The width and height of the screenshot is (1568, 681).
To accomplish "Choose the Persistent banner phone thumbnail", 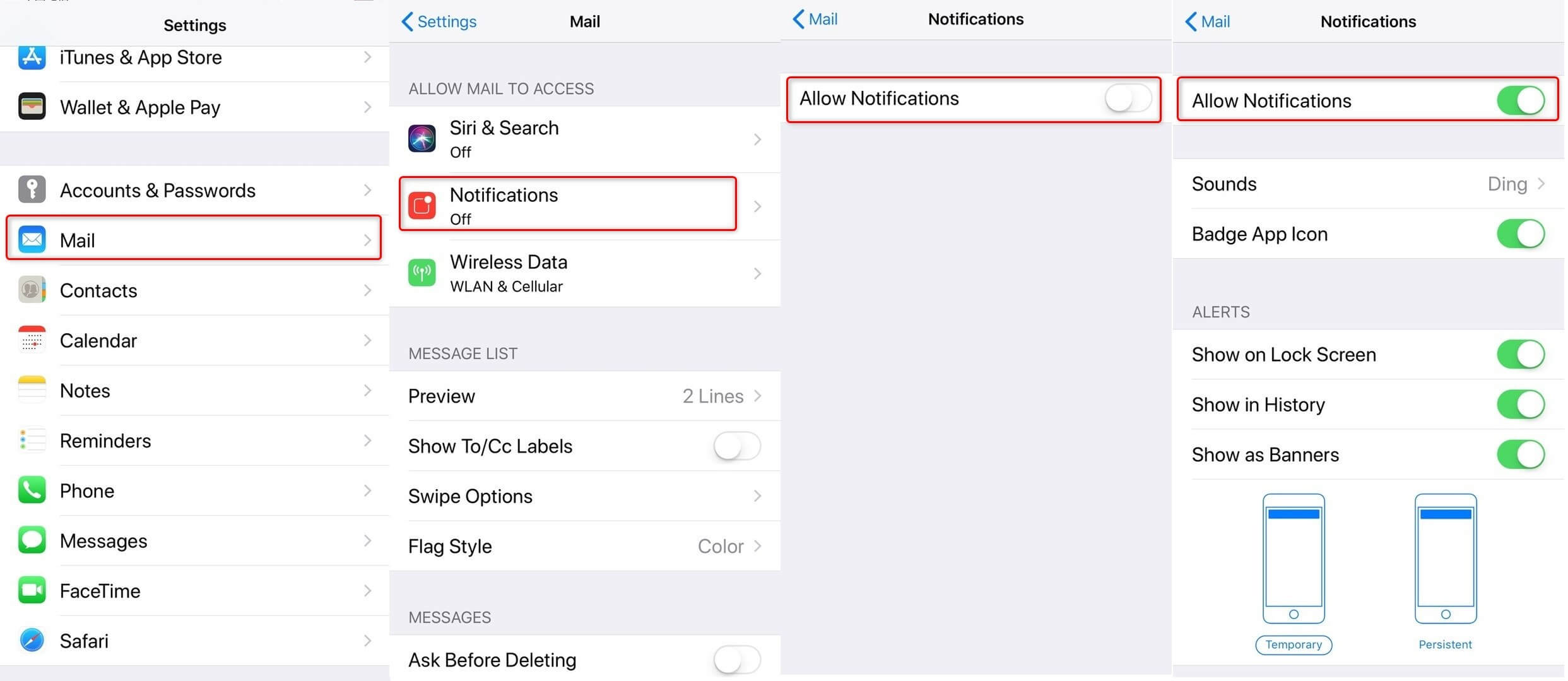I will [x=1445, y=559].
